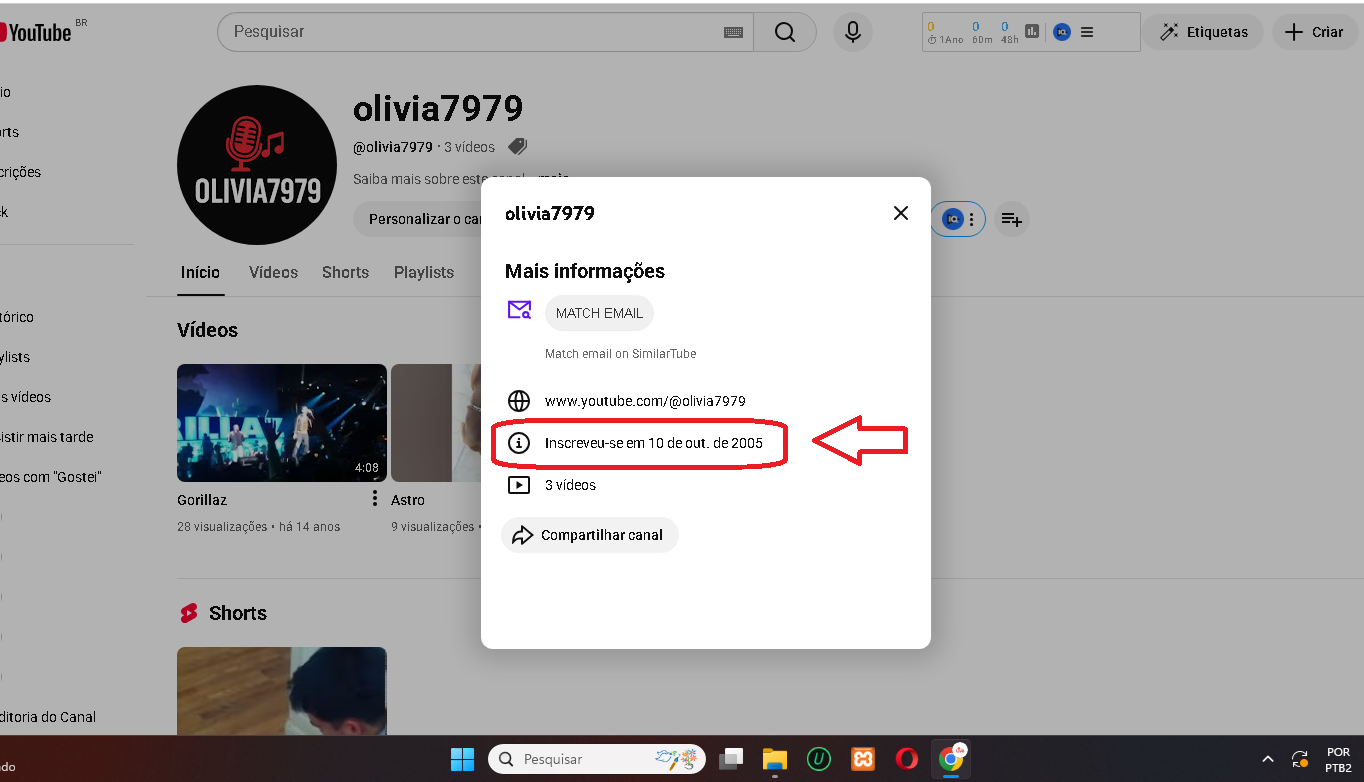Go to YouTube home via logo
The image size is (1364, 782).
point(38,32)
